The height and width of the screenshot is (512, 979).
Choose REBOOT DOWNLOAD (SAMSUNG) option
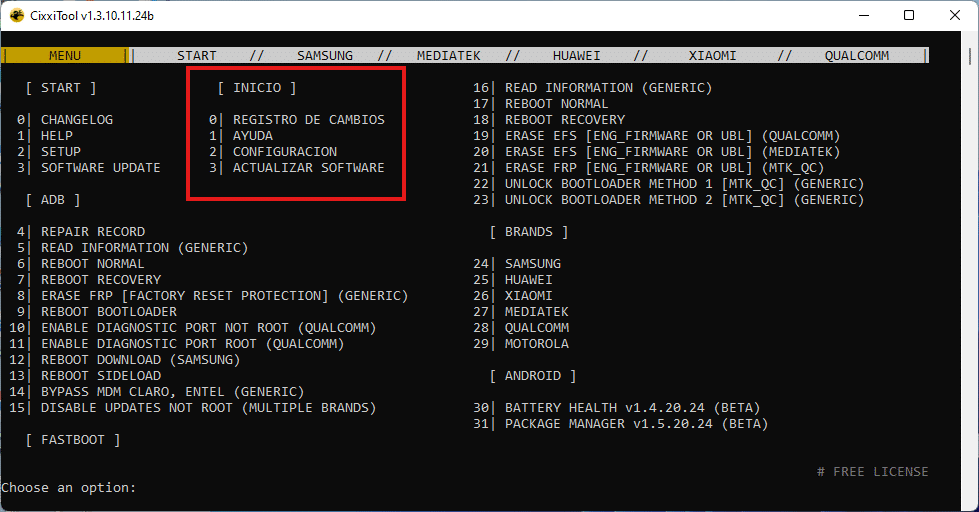pos(140,360)
